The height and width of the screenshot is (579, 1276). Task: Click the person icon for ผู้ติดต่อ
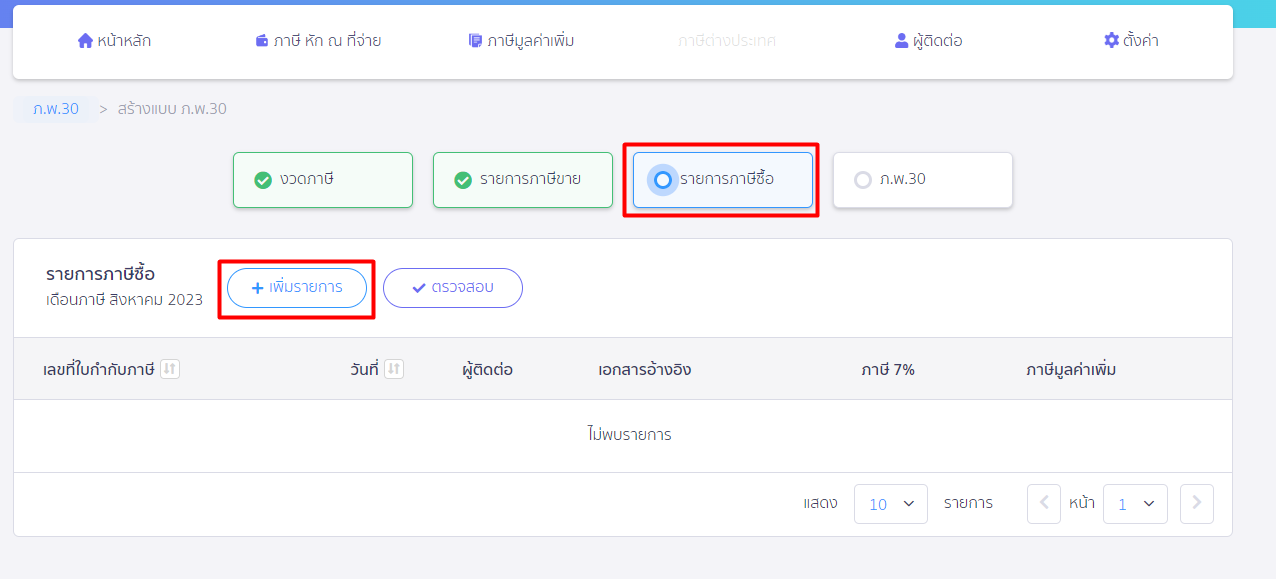click(901, 41)
